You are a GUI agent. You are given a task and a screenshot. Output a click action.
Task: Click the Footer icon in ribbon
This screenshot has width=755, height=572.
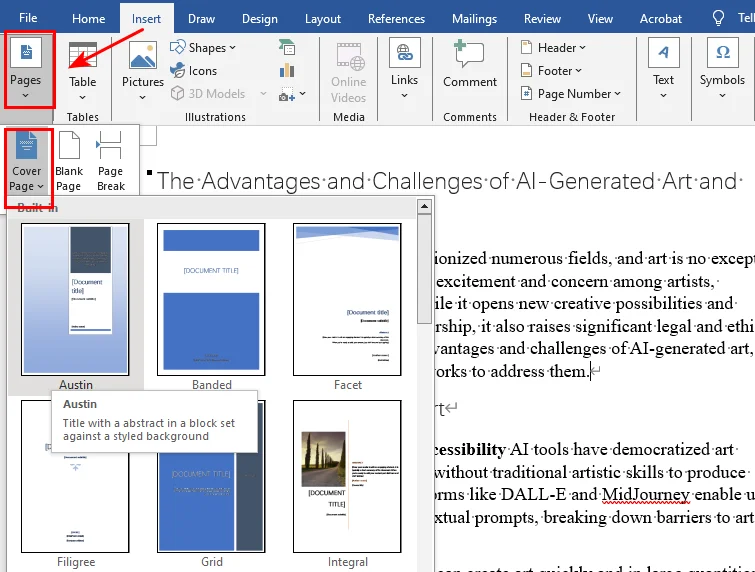(x=527, y=71)
